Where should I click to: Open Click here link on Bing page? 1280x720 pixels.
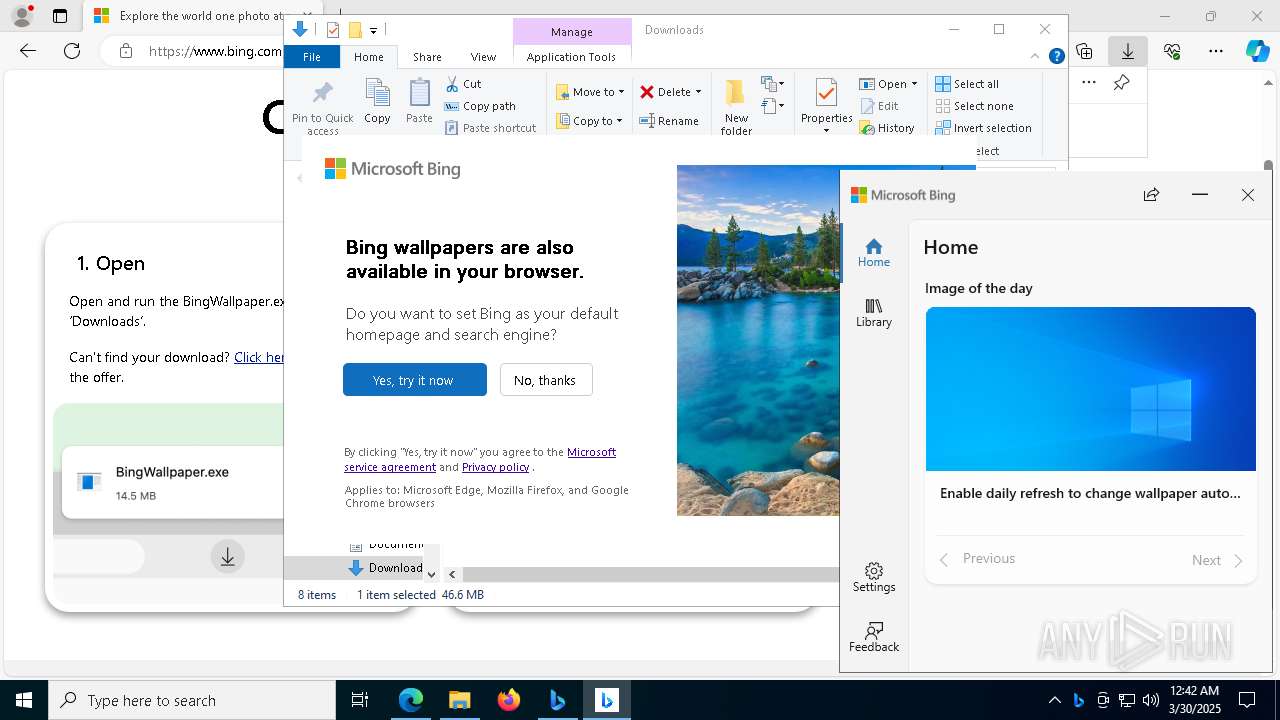(x=259, y=357)
